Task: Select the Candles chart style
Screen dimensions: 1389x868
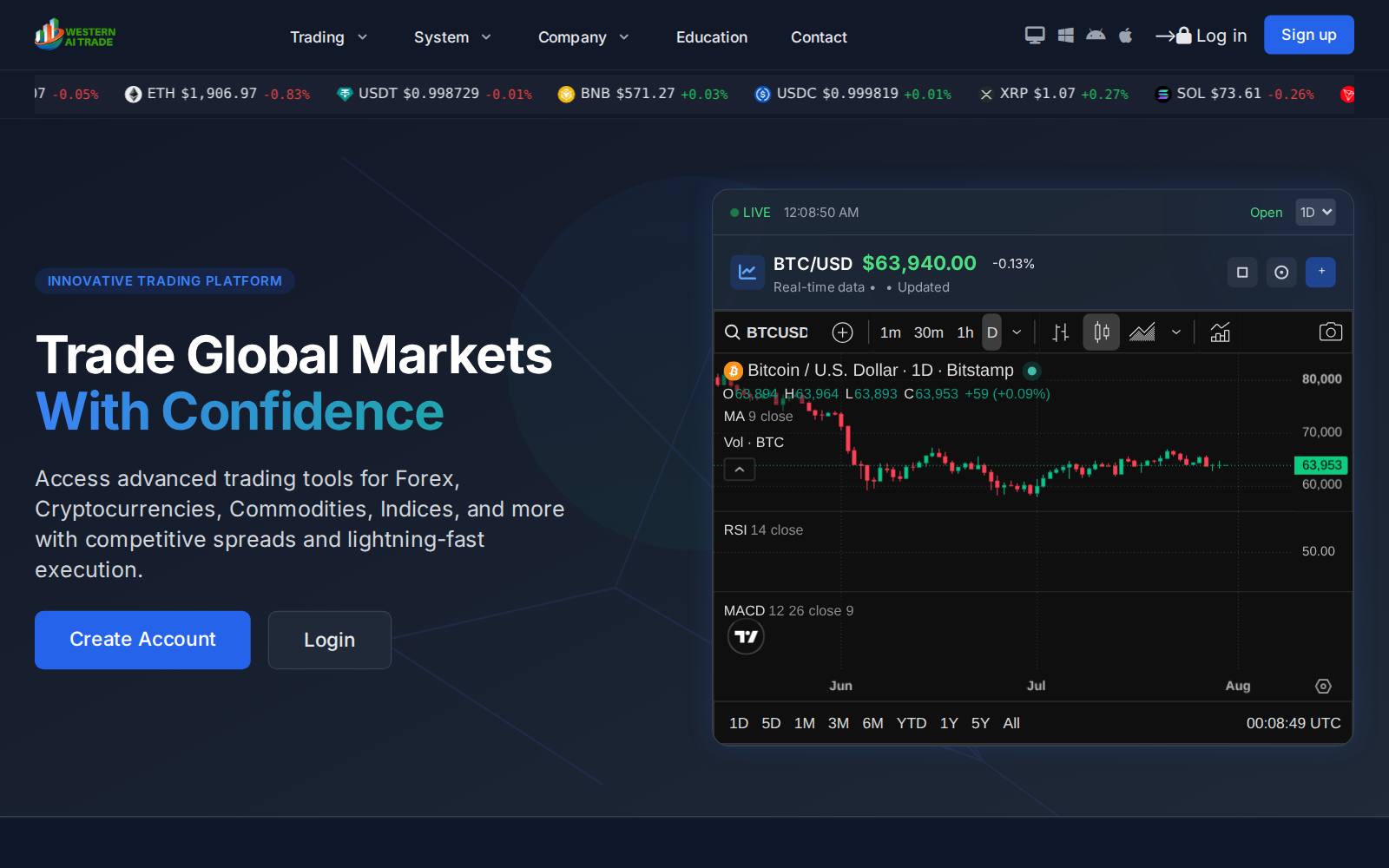Action: [x=1101, y=332]
